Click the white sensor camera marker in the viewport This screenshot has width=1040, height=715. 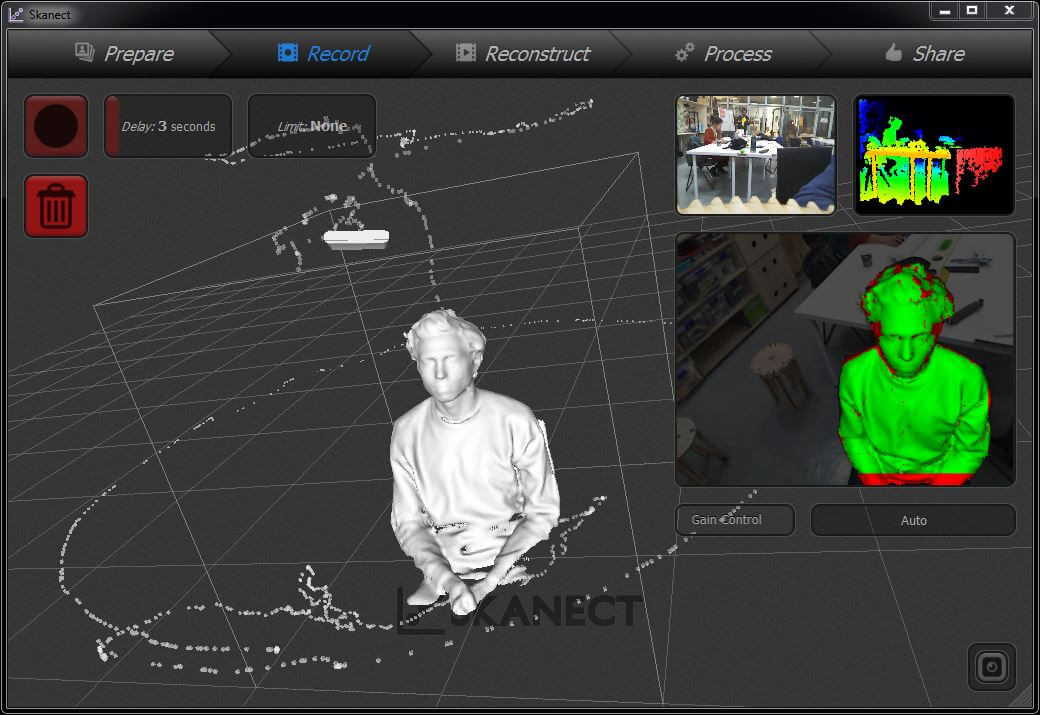tap(356, 239)
